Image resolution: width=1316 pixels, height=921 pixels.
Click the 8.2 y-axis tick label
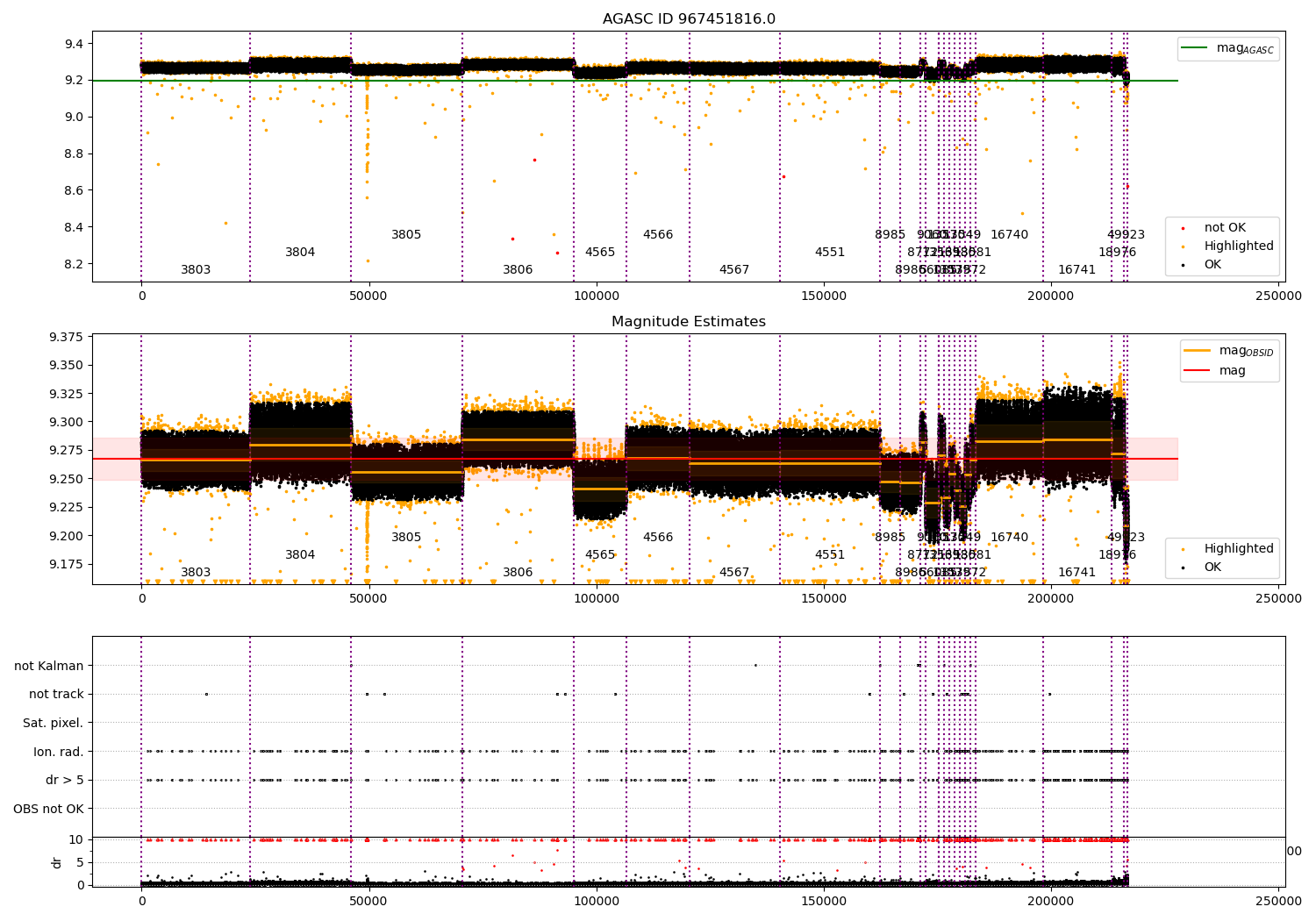point(75,265)
